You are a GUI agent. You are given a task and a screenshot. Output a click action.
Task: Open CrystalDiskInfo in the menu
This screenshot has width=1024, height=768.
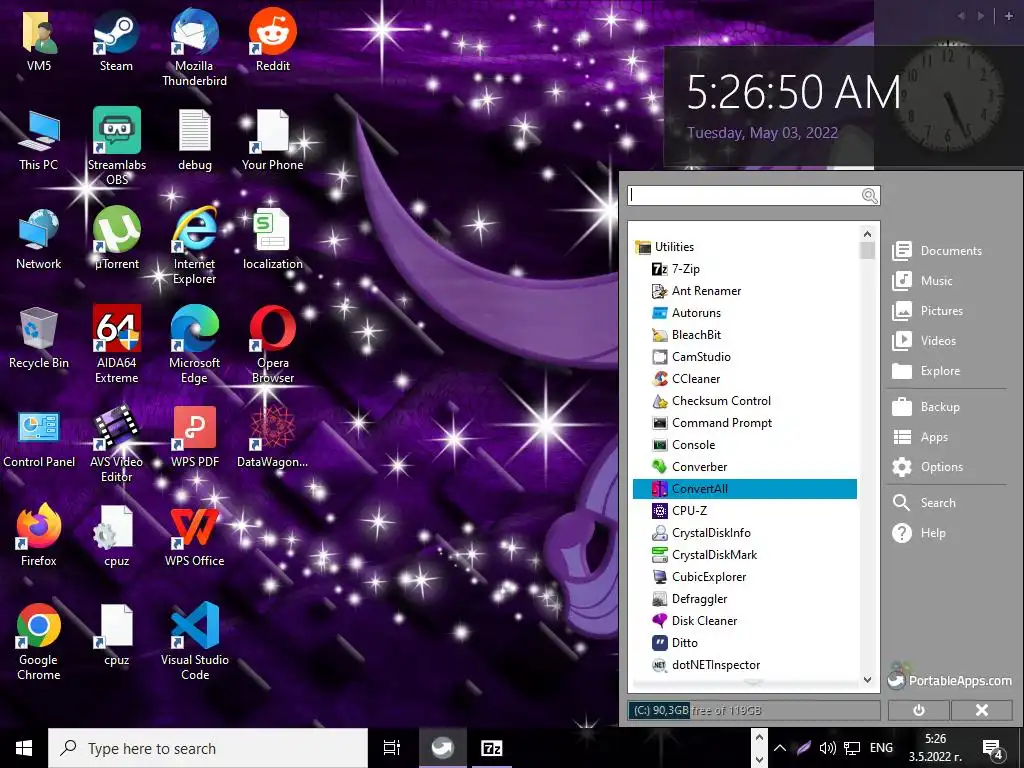coord(701,533)
